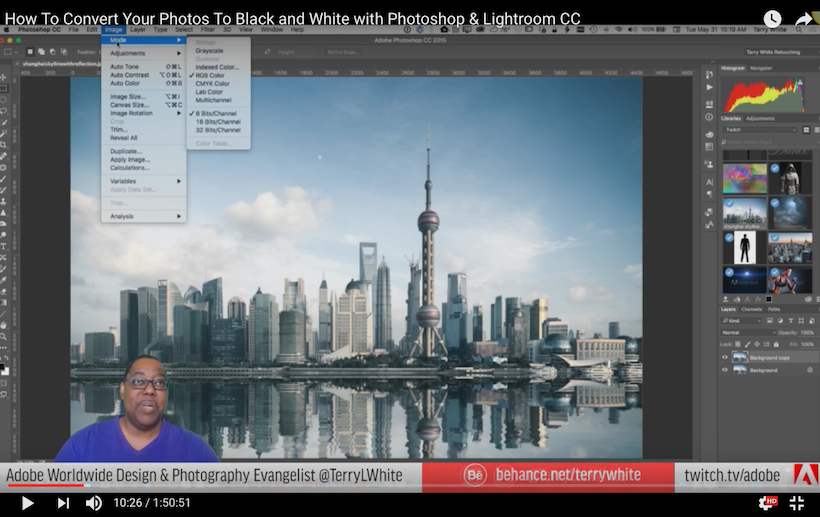Hide the Background copy layer
The width and height of the screenshot is (820, 517).
[725, 358]
